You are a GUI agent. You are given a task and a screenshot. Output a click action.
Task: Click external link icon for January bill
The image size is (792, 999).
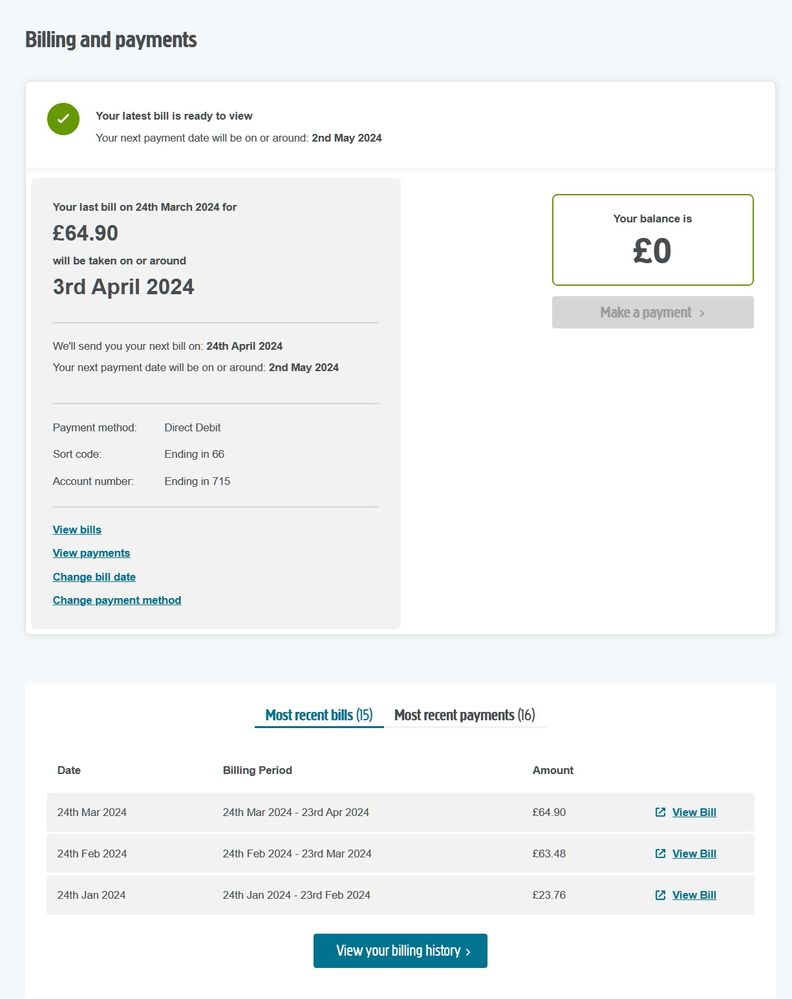(x=660, y=895)
